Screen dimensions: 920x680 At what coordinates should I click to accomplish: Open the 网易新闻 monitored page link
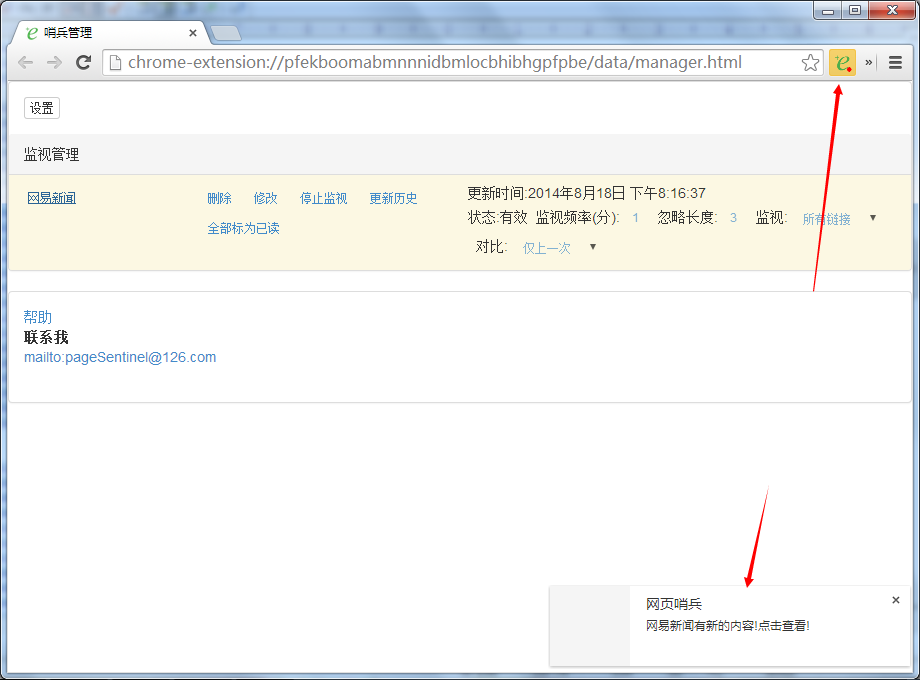click(x=52, y=198)
